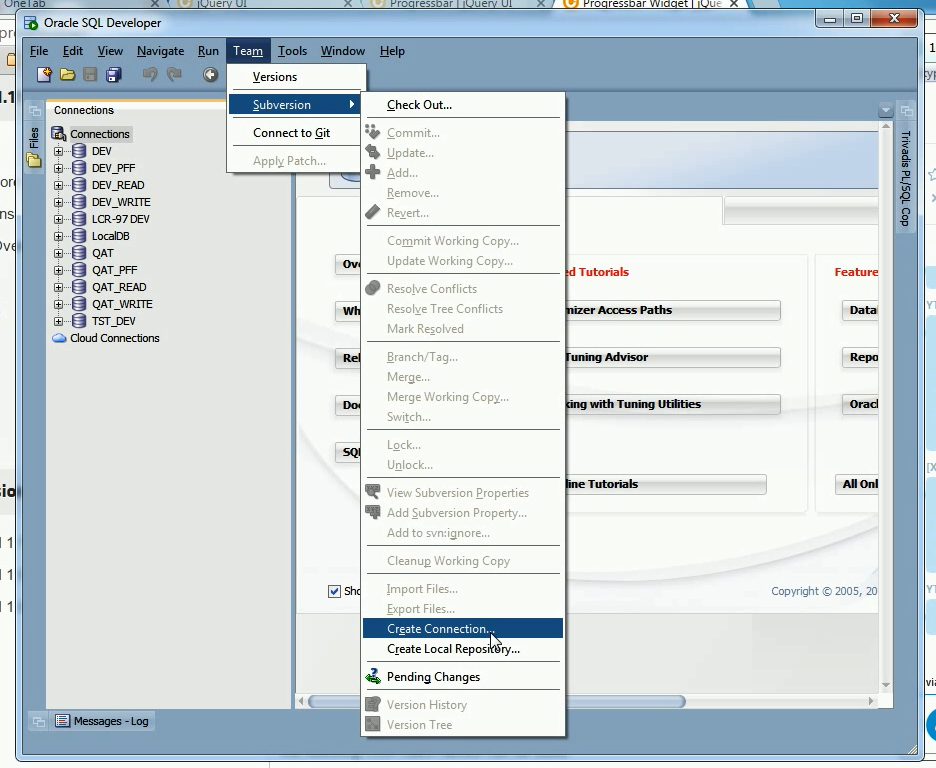
Task: Click the Commit icon in submenu
Action: pos(372,132)
